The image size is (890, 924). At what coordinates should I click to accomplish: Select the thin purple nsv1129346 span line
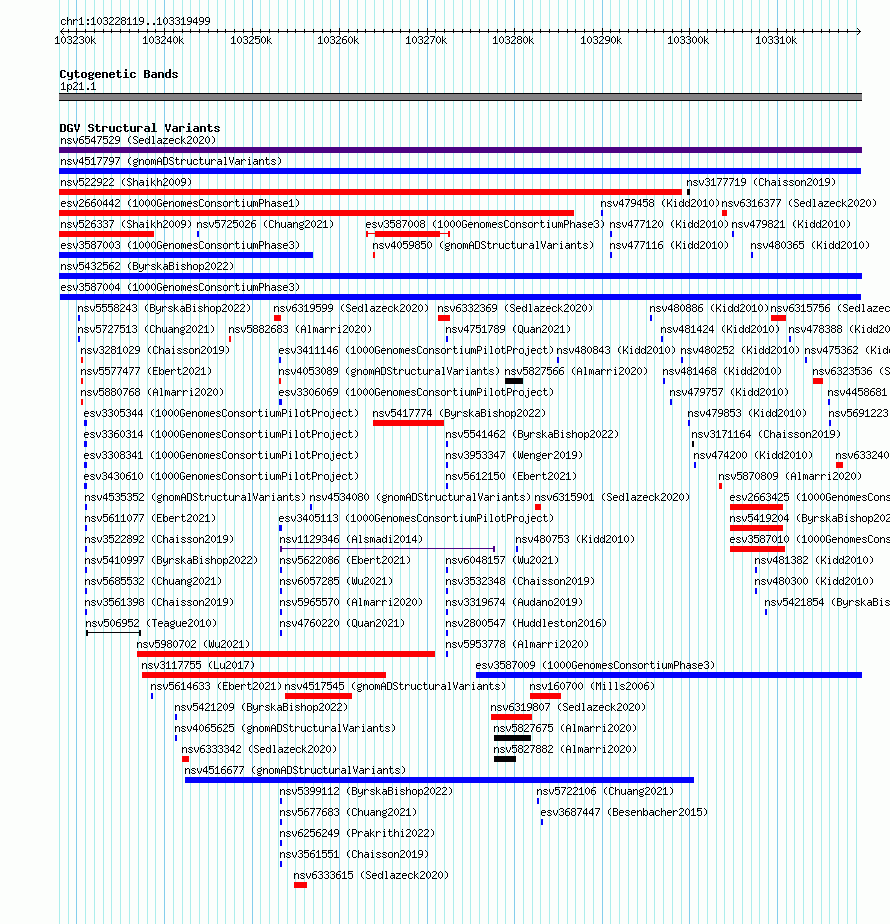point(387,549)
